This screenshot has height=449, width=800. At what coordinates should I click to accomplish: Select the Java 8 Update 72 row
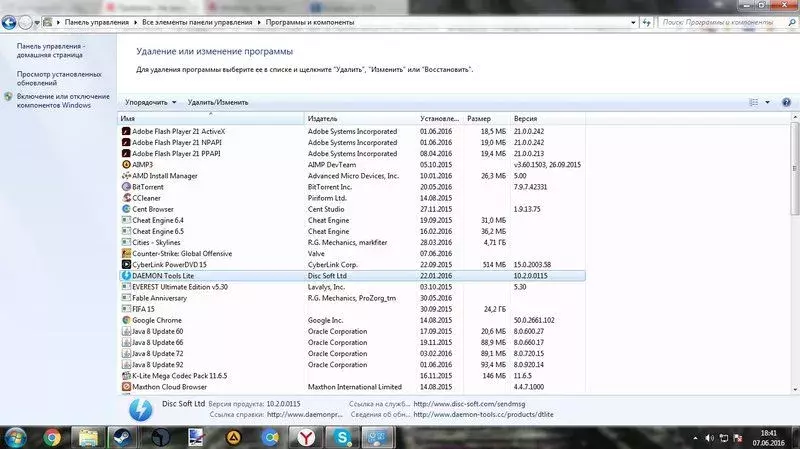click(x=352, y=354)
